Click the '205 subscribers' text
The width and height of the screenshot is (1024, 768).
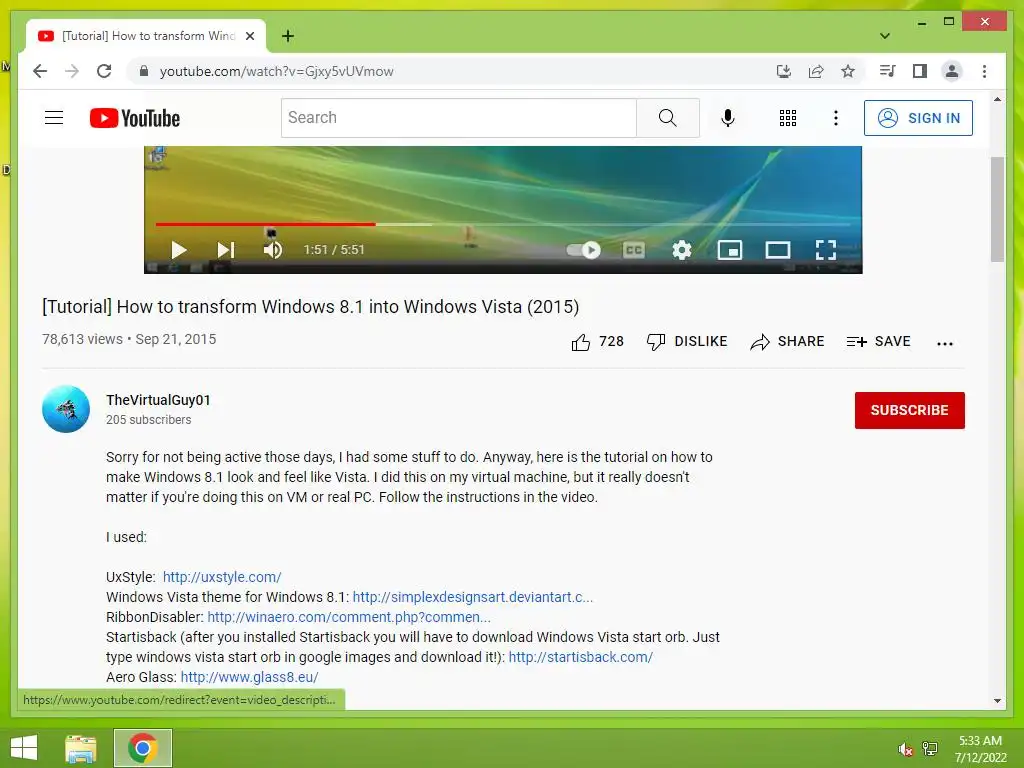[148, 420]
